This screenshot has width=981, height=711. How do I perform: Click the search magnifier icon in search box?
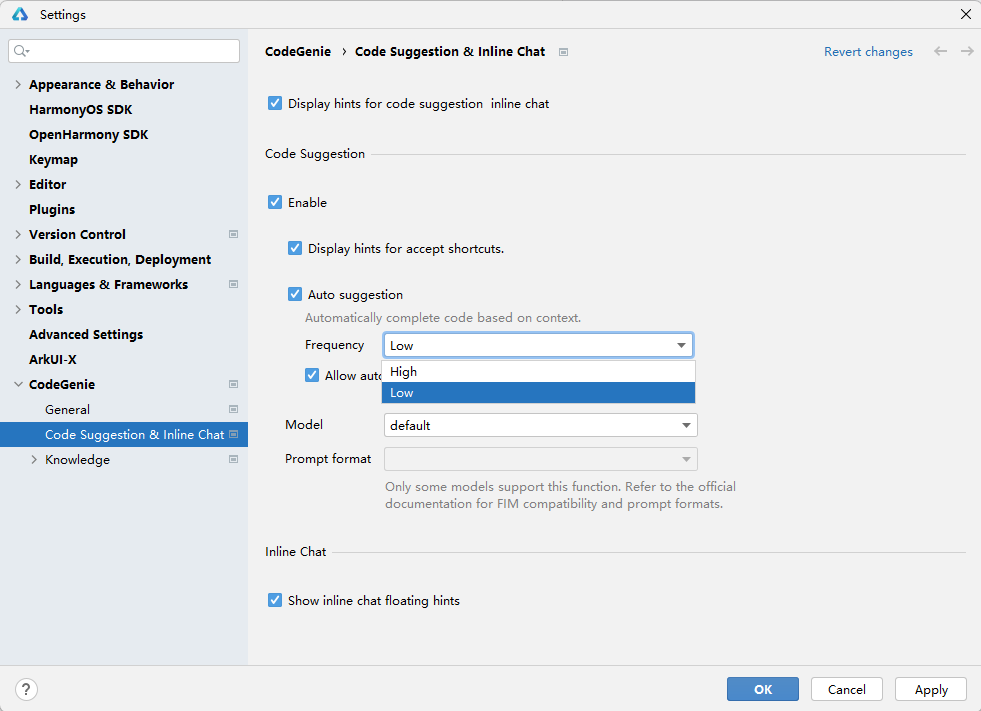[x=22, y=51]
